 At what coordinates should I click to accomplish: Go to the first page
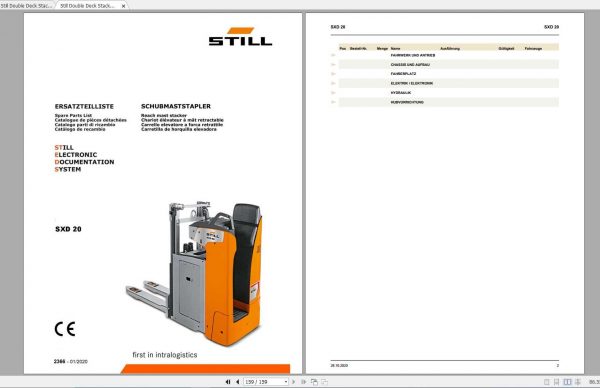pyautogui.click(x=228, y=382)
